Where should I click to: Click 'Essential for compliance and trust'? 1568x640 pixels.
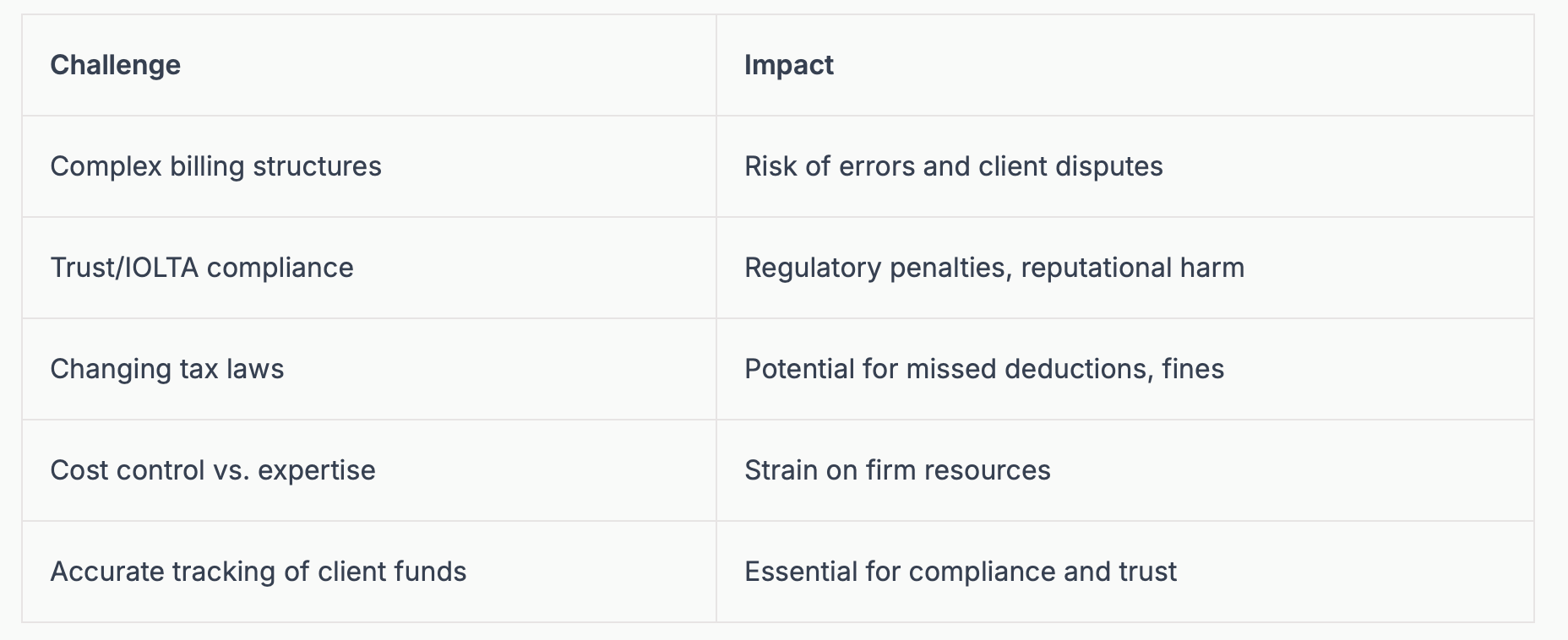coord(960,572)
